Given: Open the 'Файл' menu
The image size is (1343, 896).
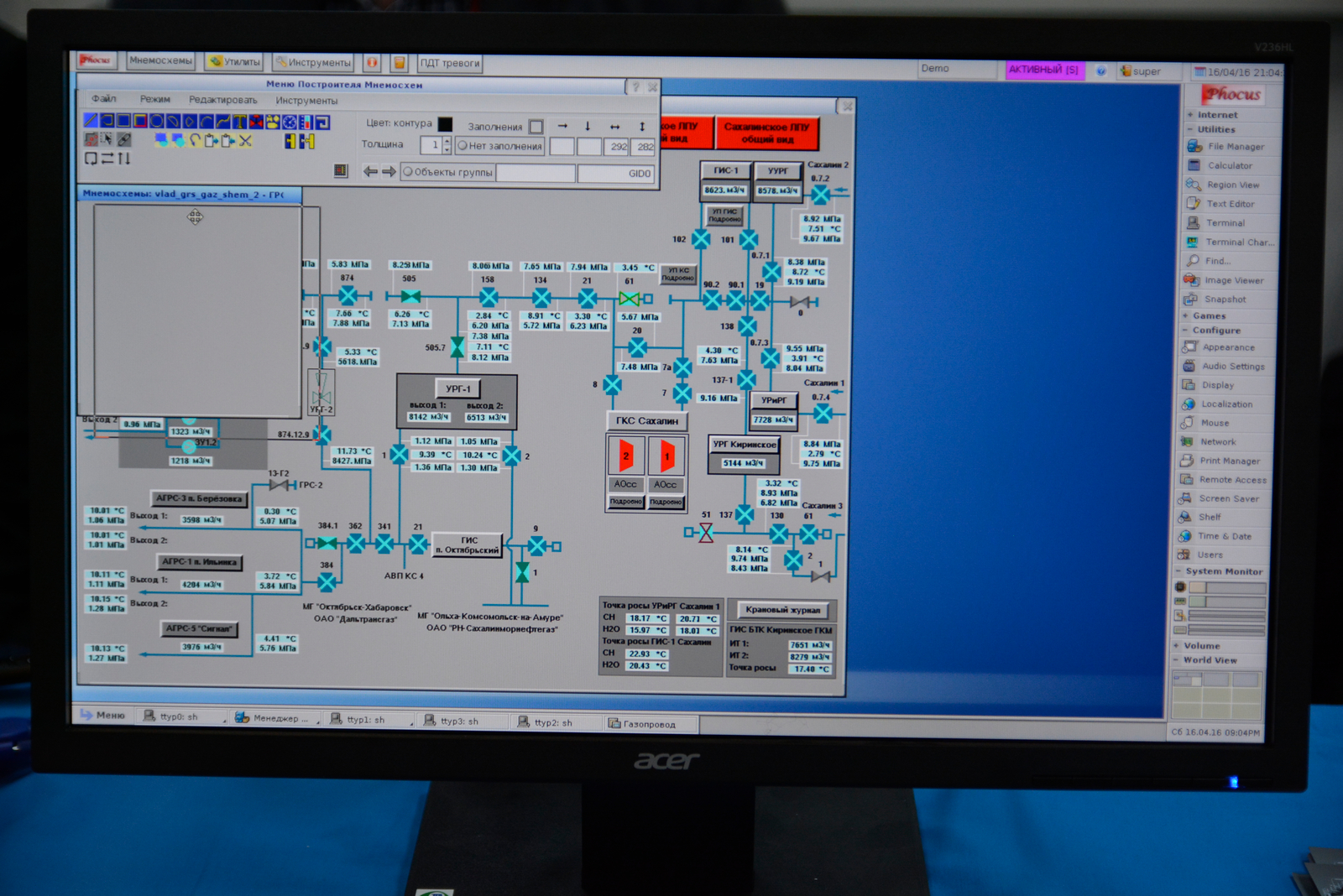Looking at the screenshot, I should coord(103,99).
